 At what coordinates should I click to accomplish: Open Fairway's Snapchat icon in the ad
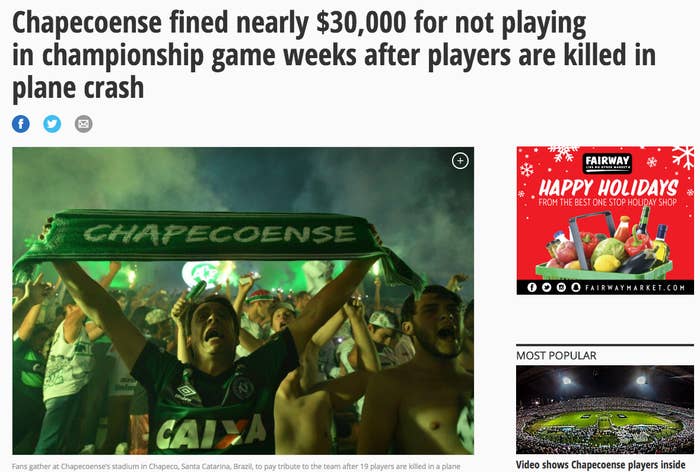tap(576, 287)
